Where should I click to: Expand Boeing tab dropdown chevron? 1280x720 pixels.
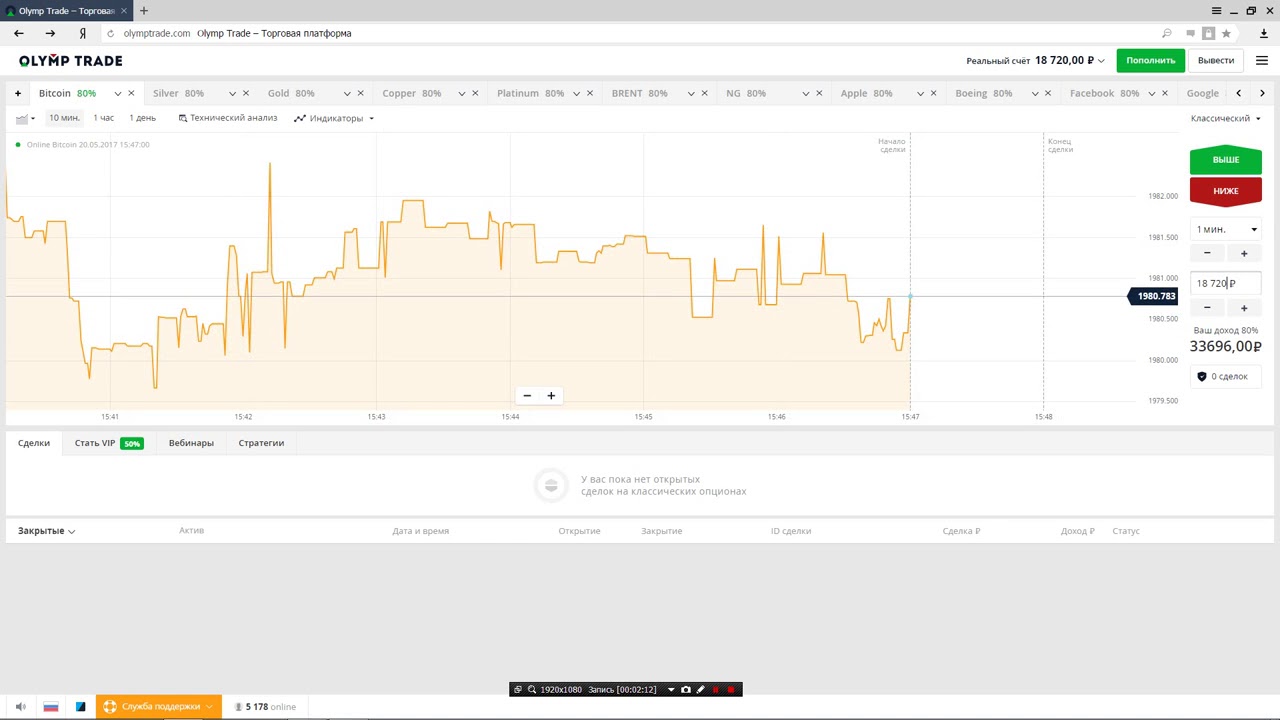(x=1036, y=93)
